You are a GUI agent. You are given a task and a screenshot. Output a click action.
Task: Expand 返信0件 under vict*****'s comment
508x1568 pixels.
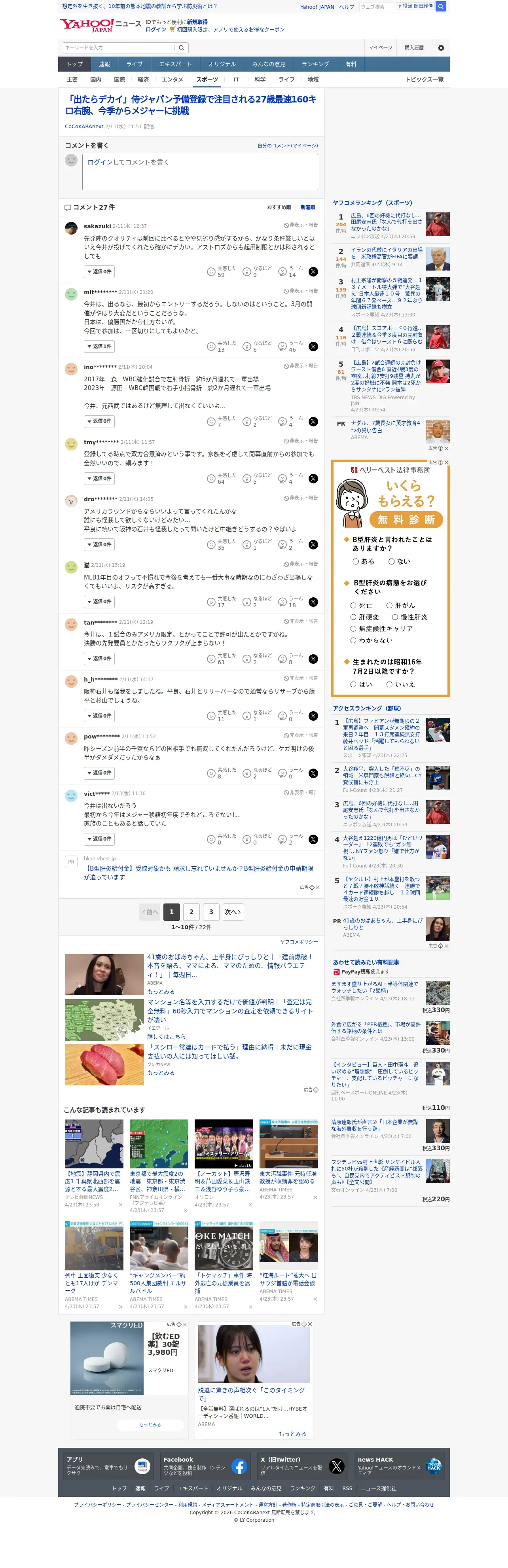(x=99, y=839)
